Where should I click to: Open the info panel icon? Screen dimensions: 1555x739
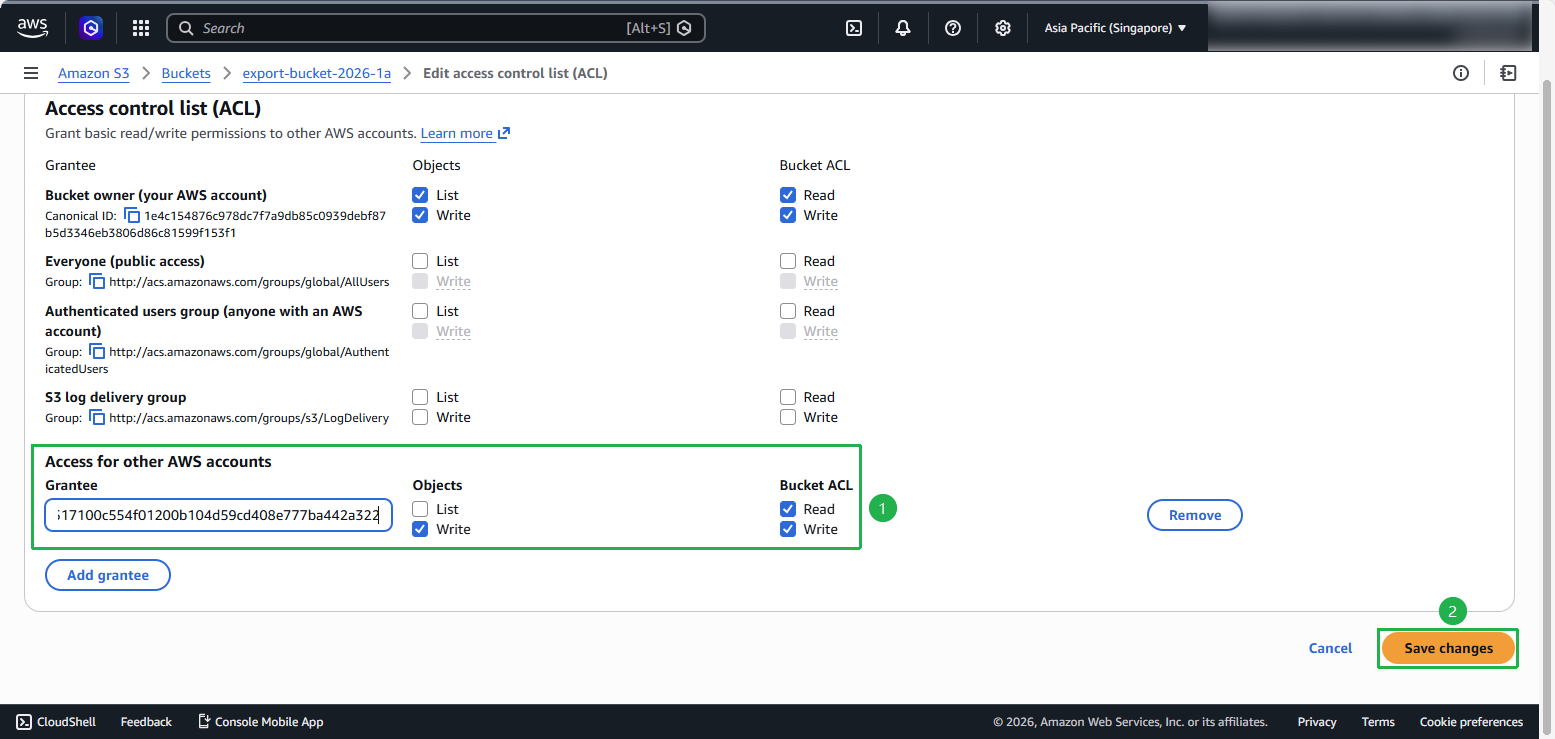click(1461, 73)
